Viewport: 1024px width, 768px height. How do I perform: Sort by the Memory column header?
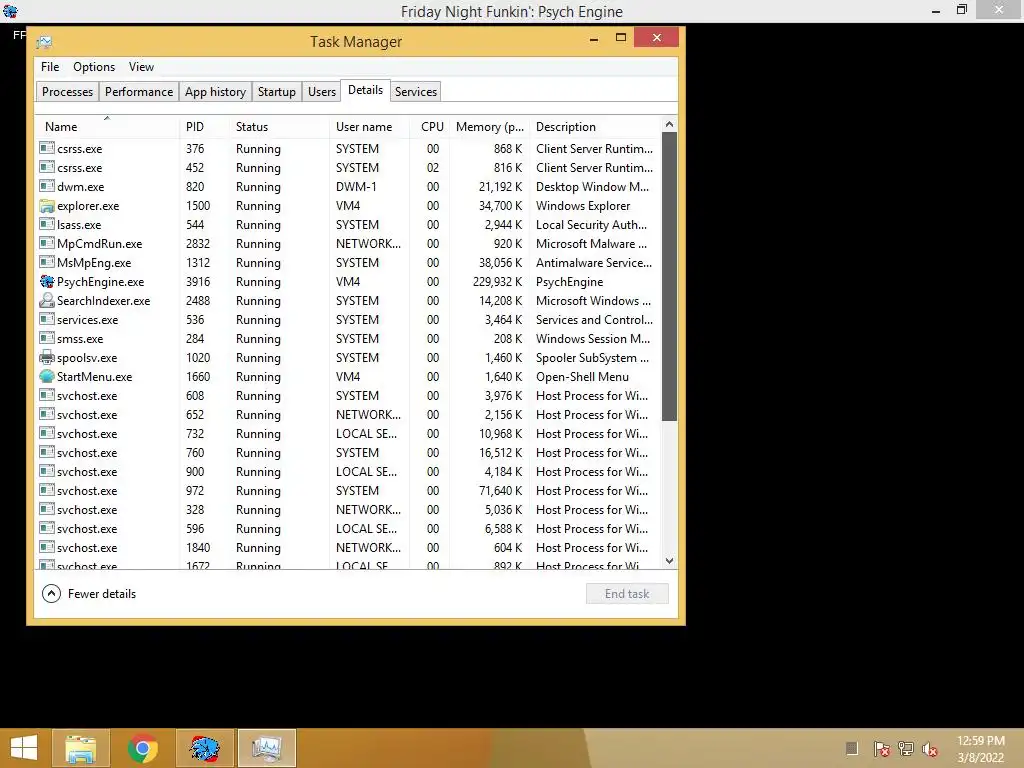click(x=489, y=127)
